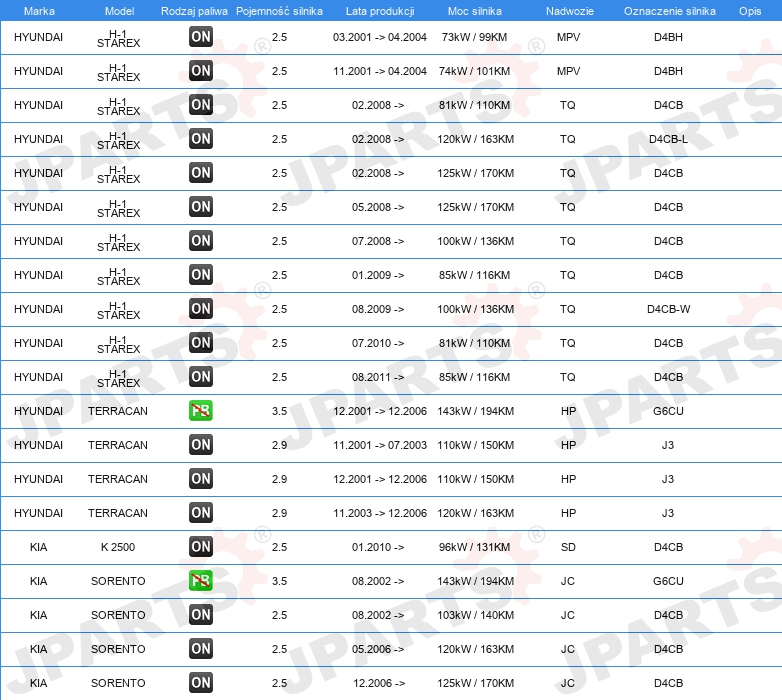Click the 12.2006 -> production date cell

379,683
